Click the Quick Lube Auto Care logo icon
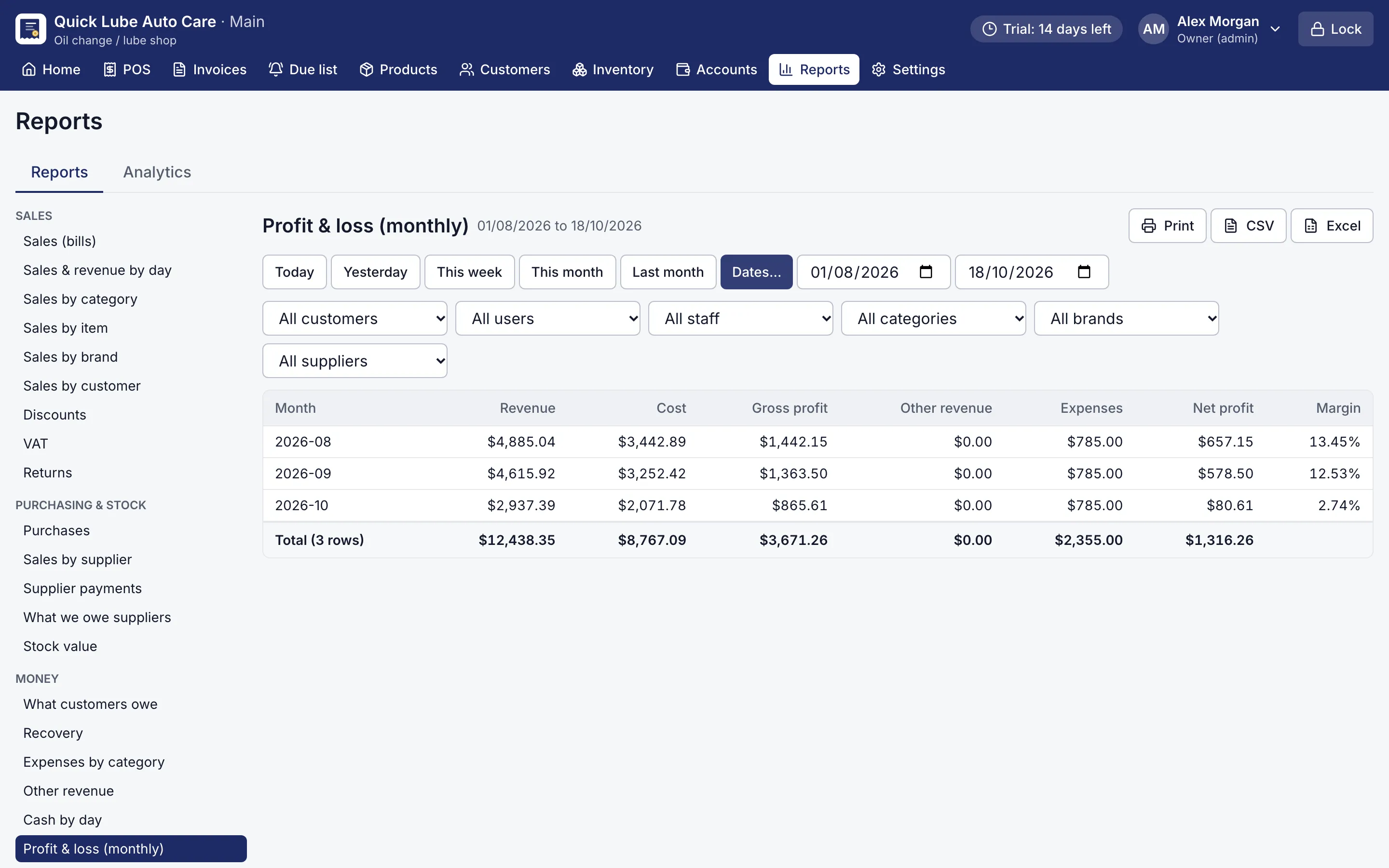 point(30,29)
